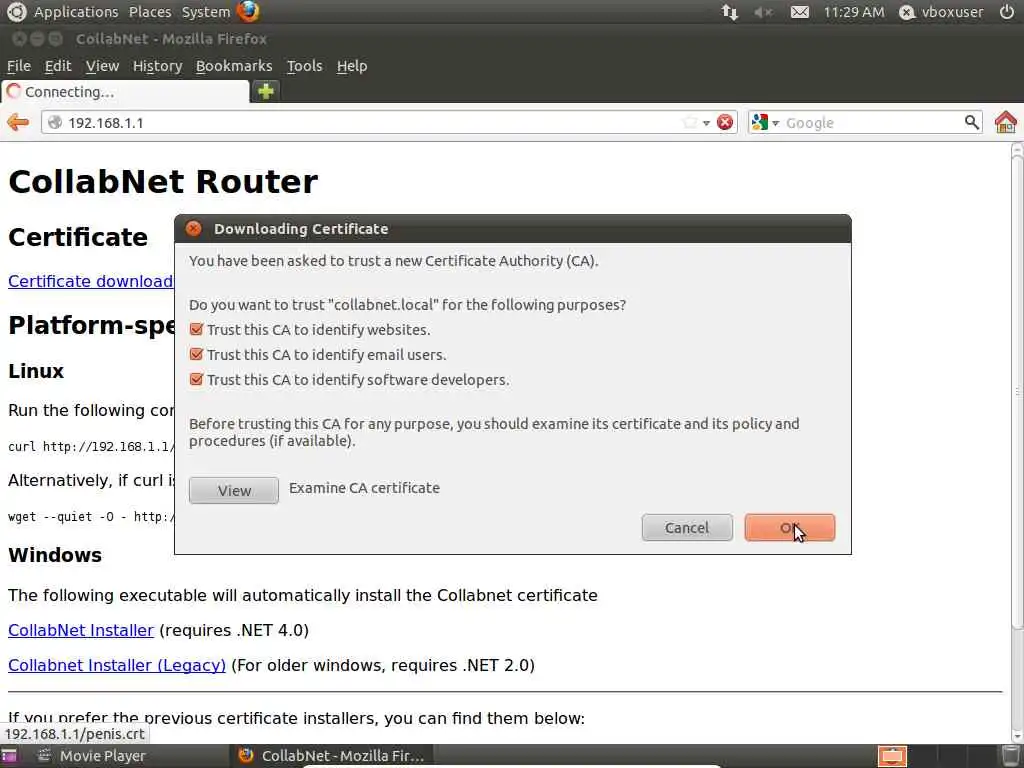Close the Downloading Certificate dialog
Viewport: 1024px width, 768px height.
(193, 229)
